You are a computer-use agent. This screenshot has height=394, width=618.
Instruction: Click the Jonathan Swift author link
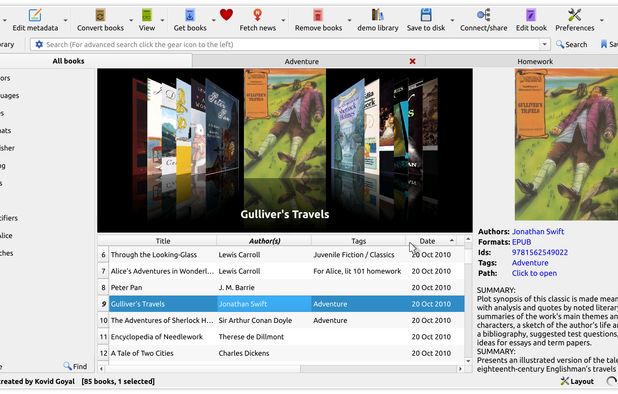click(x=538, y=232)
